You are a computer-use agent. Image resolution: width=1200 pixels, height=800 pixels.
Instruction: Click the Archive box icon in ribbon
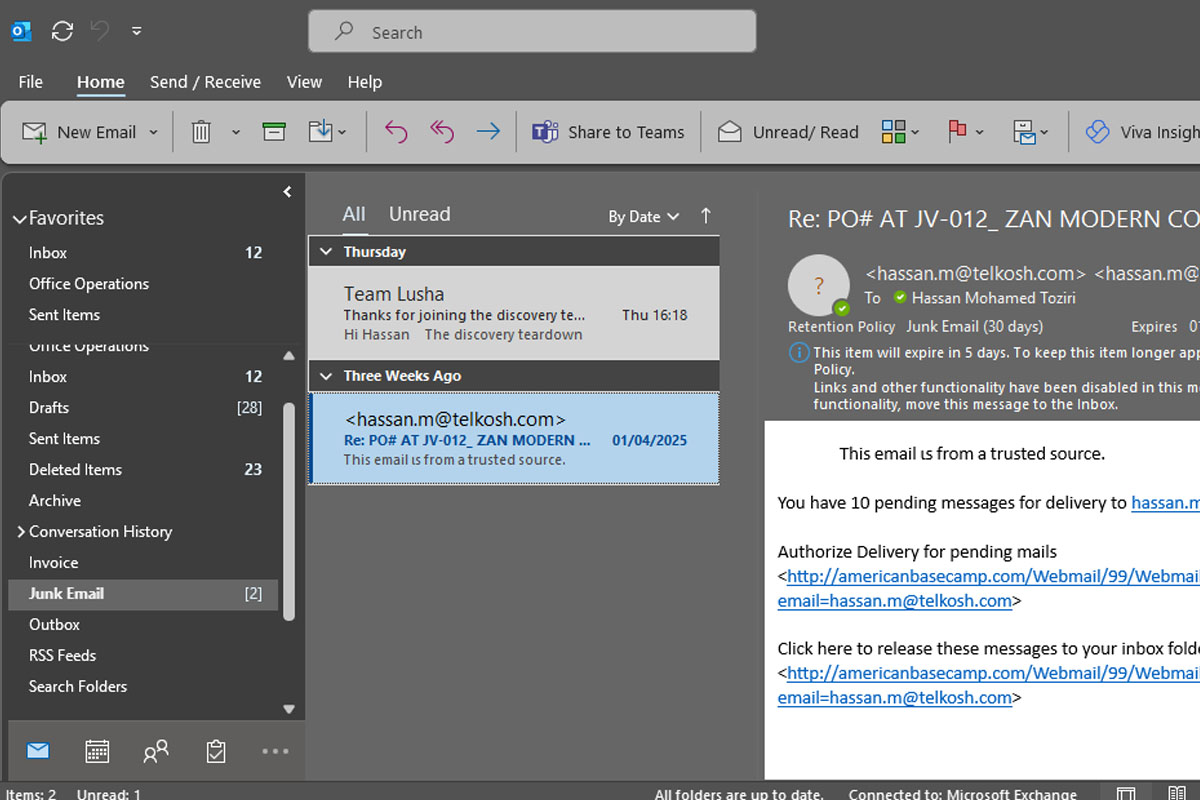click(x=274, y=132)
